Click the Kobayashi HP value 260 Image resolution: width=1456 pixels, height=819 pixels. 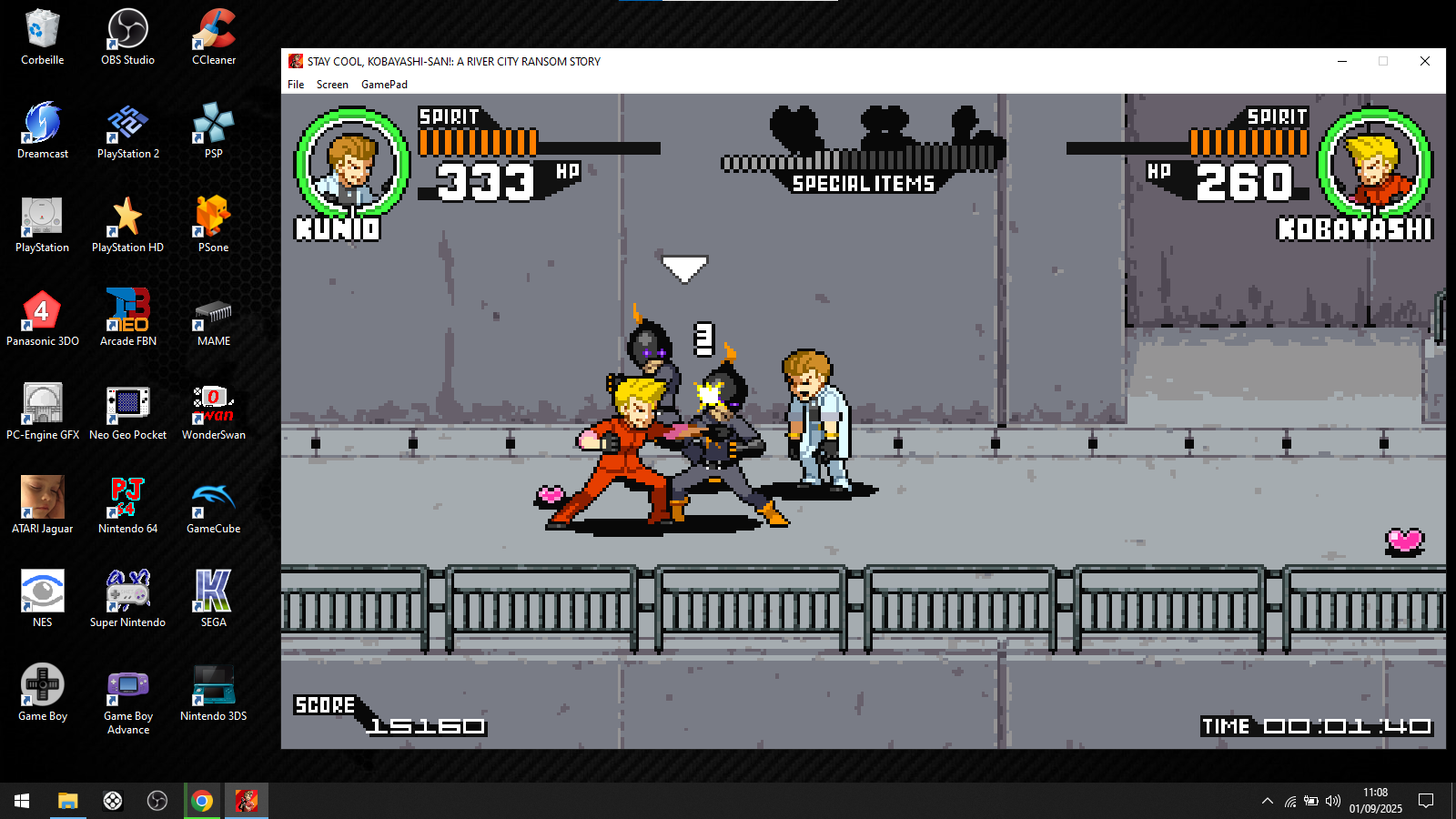pos(1244,181)
